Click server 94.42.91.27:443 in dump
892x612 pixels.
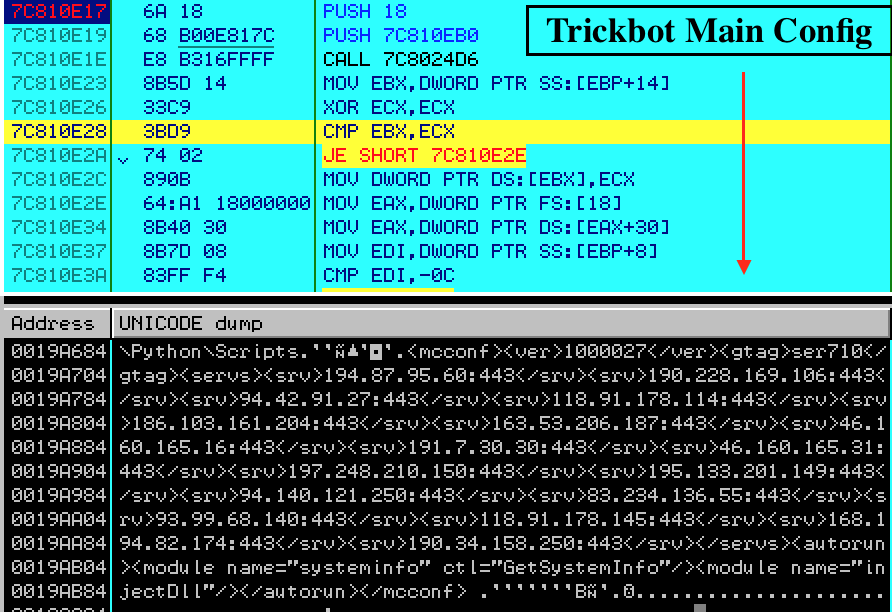pos(329,399)
